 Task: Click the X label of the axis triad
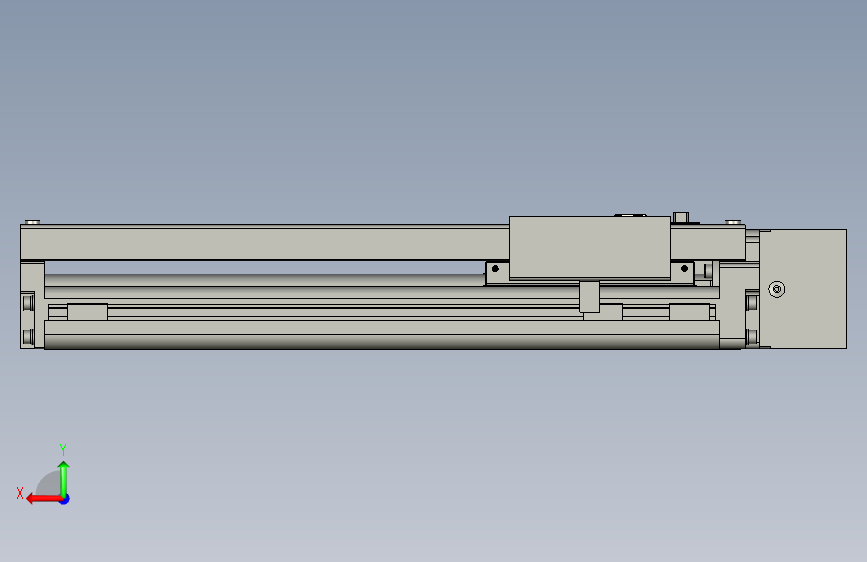(x=20, y=493)
